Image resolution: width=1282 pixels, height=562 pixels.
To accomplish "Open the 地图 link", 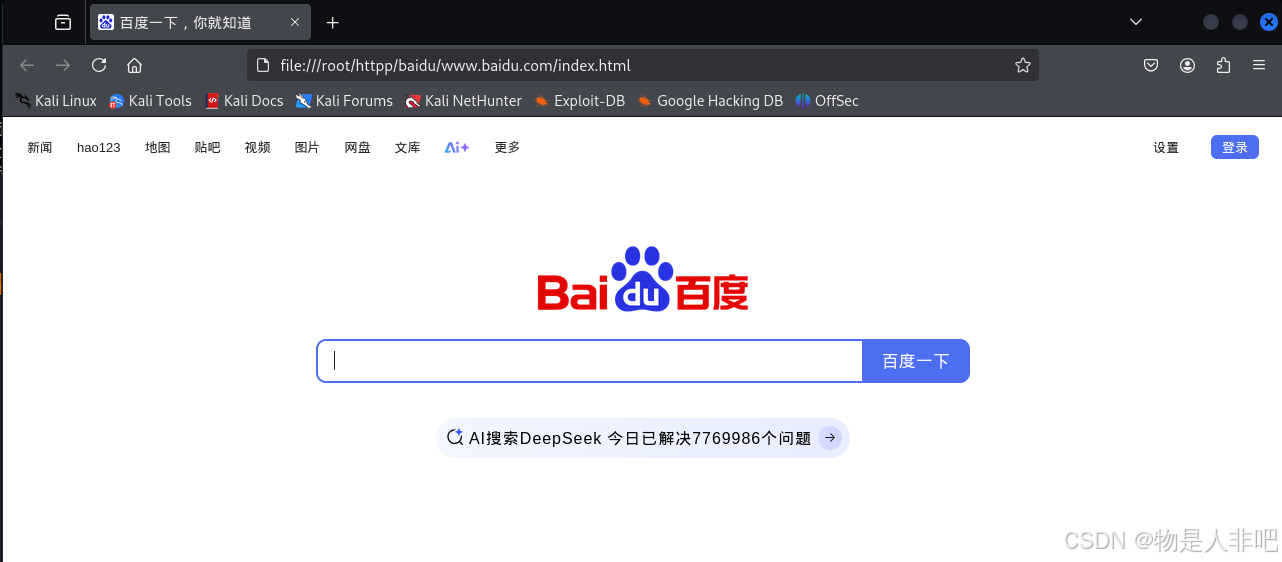I will point(158,147).
